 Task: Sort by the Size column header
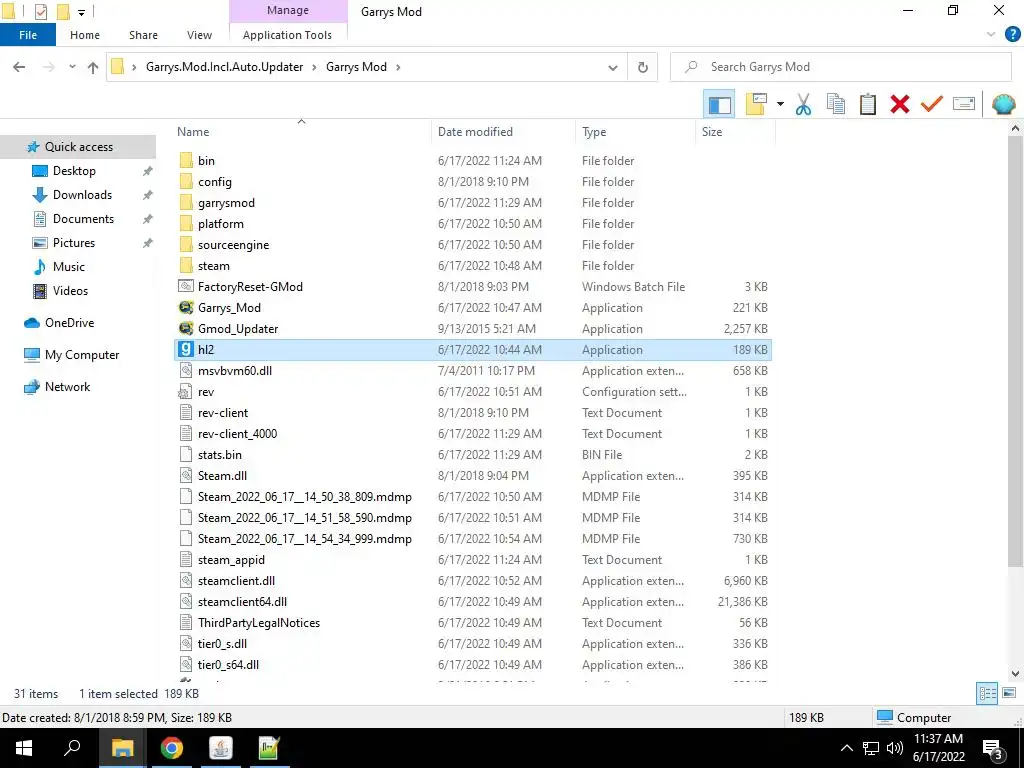(712, 132)
